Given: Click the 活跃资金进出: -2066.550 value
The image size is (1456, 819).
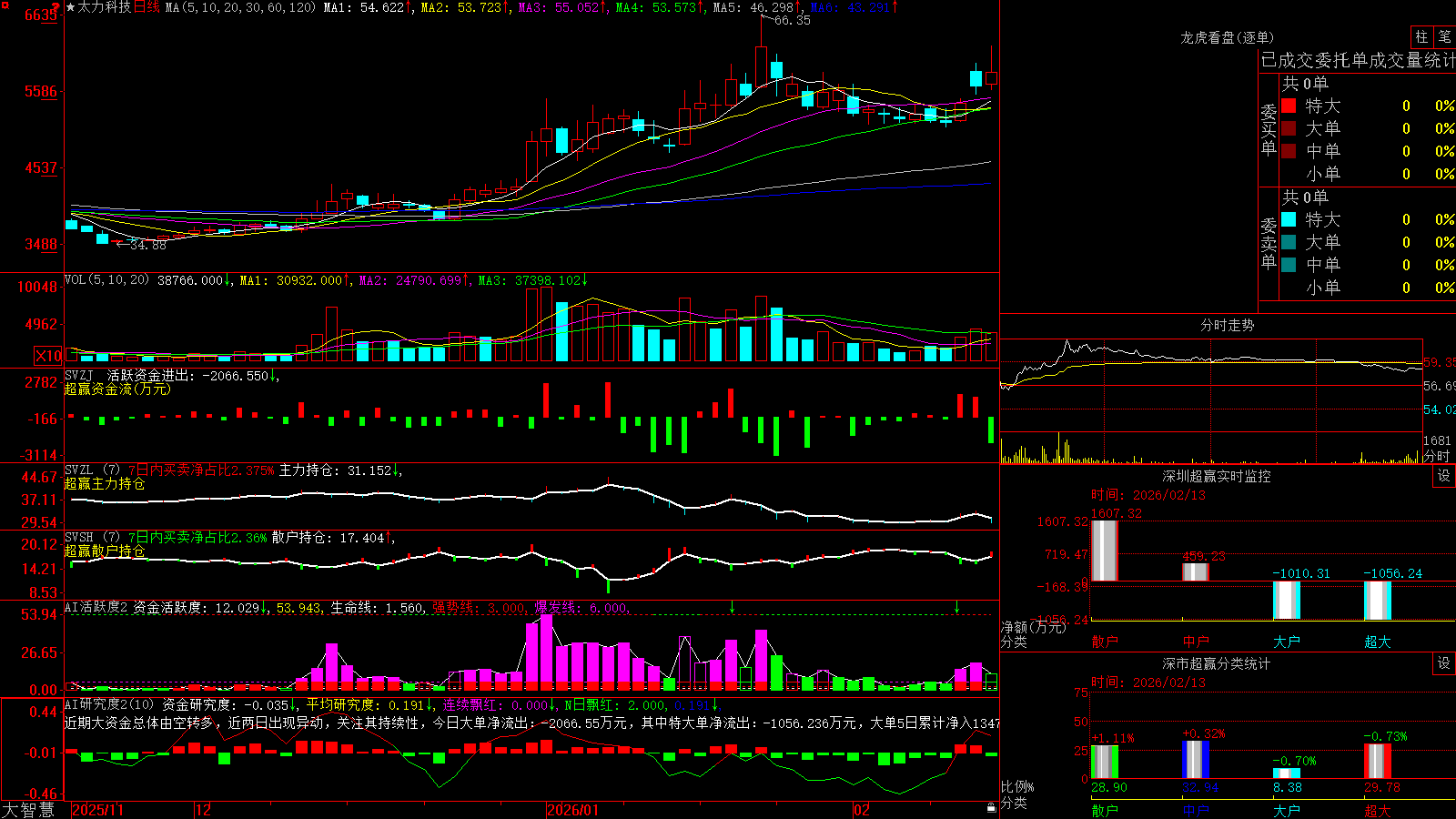Looking at the screenshot, I should (x=188, y=375).
